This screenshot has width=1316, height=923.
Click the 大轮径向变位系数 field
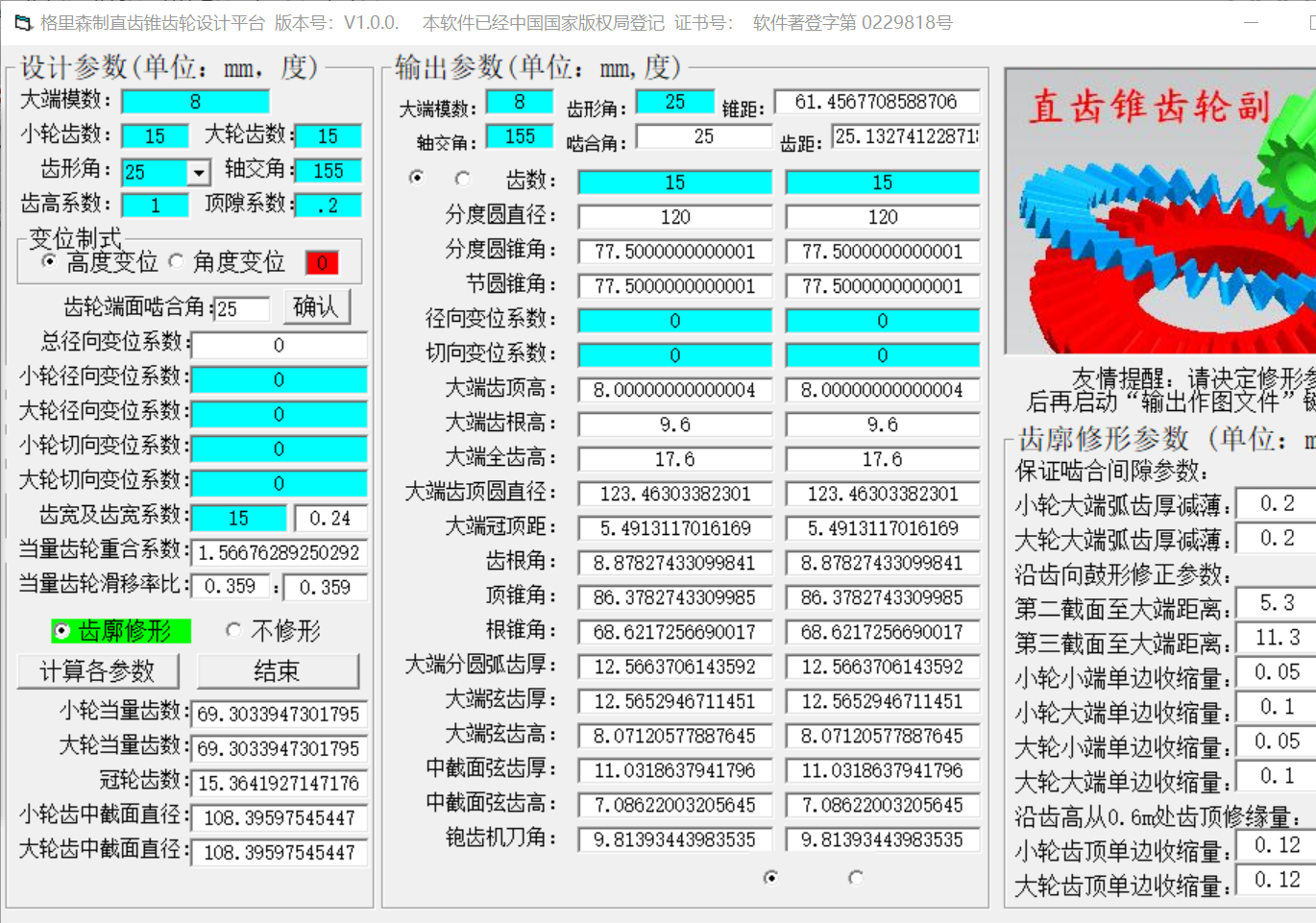pos(280,414)
